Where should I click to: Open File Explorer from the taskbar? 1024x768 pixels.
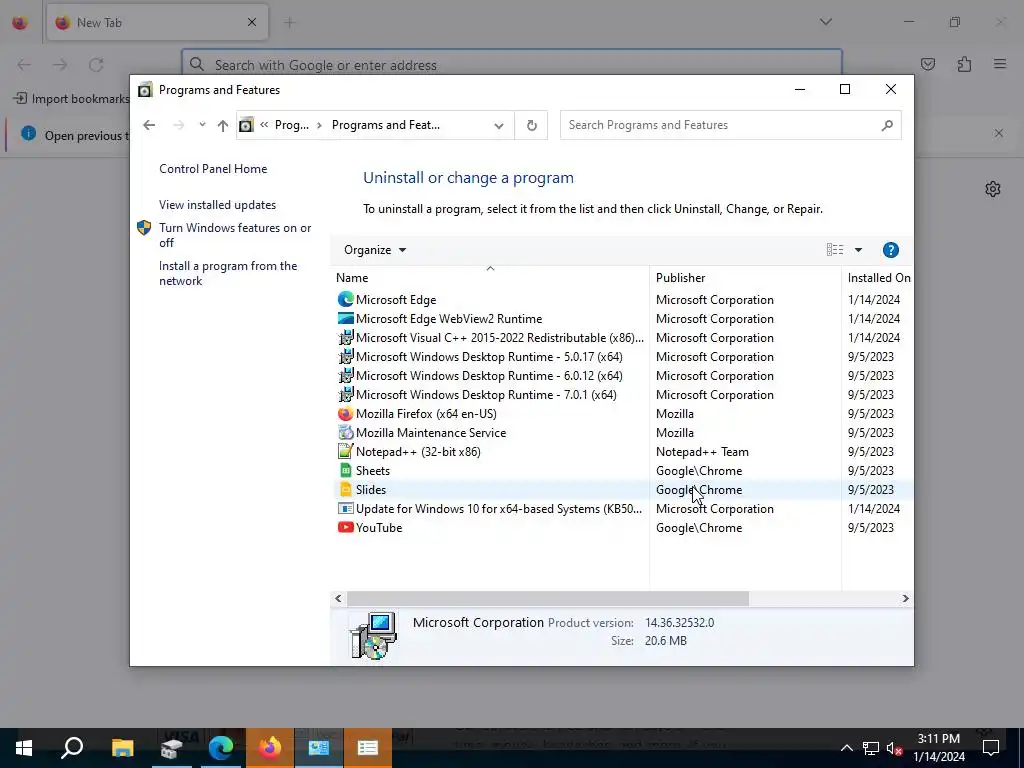pos(122,748)
